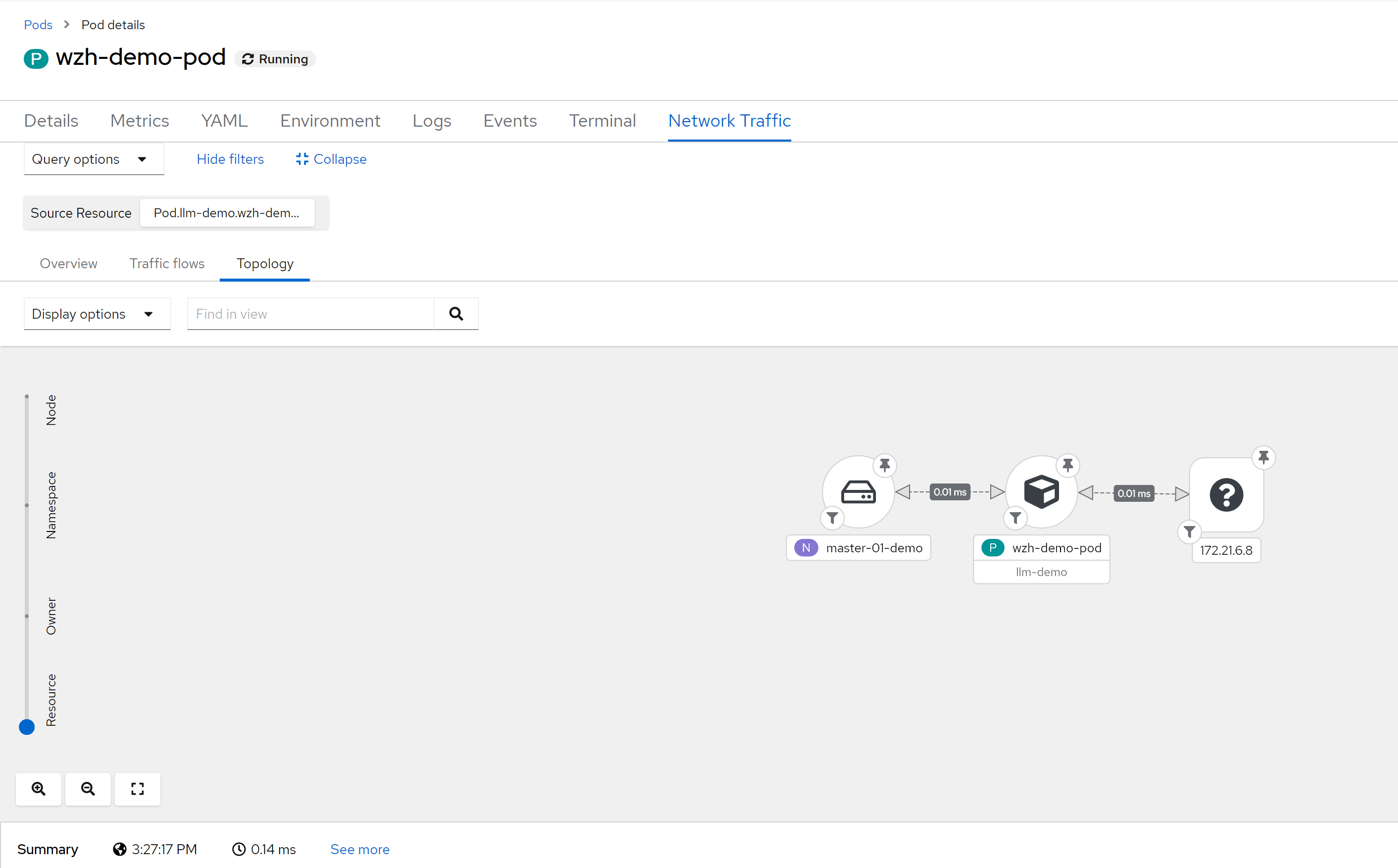Set scope slider to Namespace level

(x=26, y=505)
